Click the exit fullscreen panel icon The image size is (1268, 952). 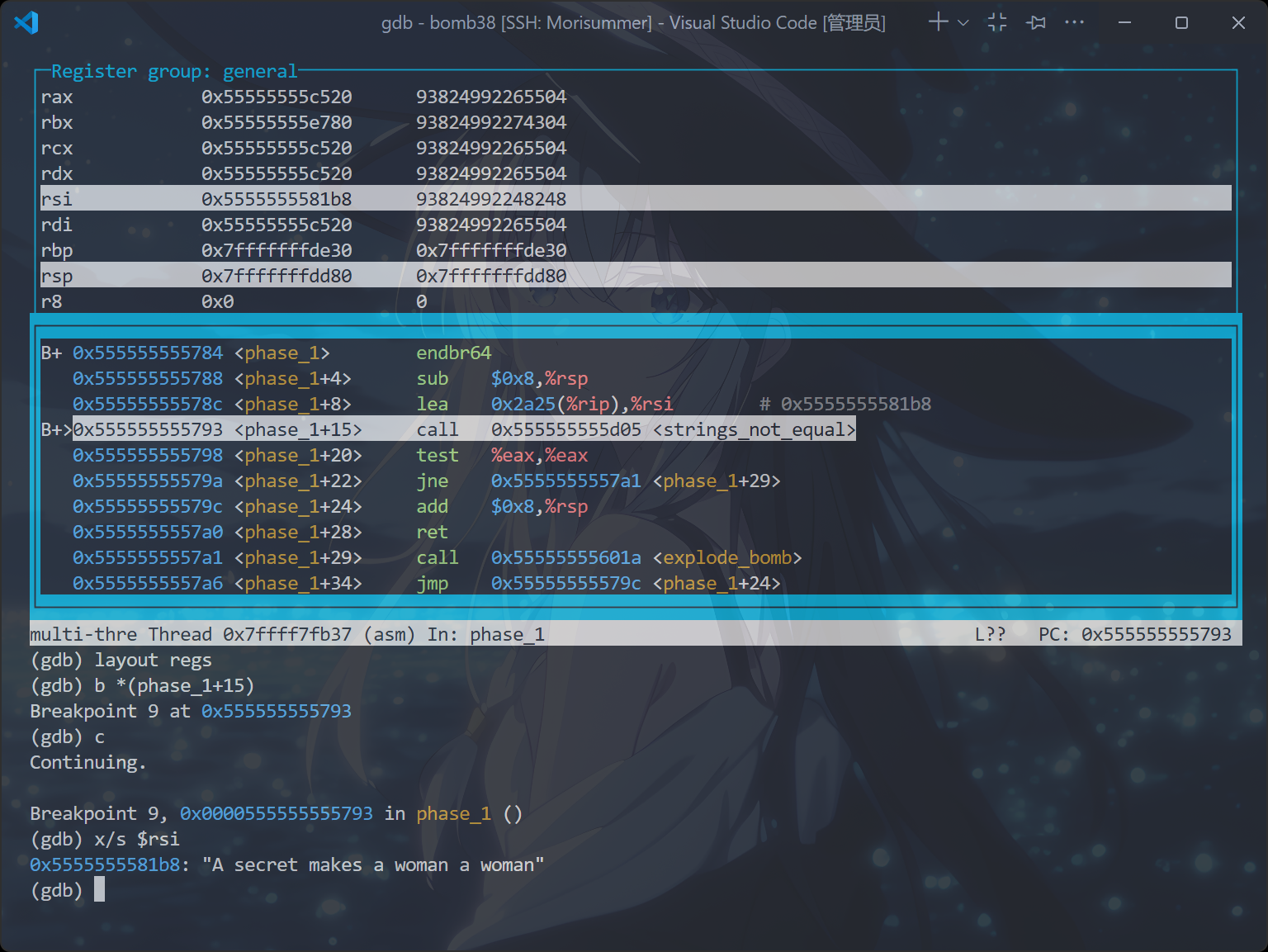point(997,22)
